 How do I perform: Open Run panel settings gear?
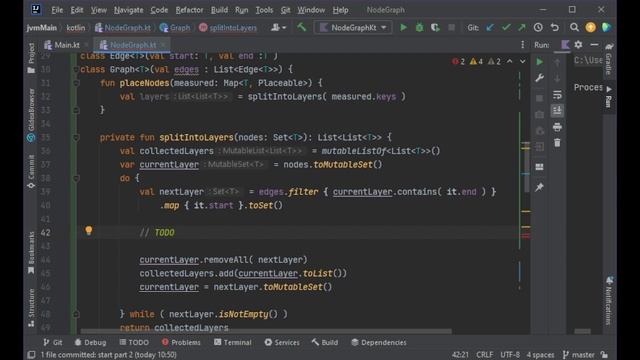pos(578,45)
